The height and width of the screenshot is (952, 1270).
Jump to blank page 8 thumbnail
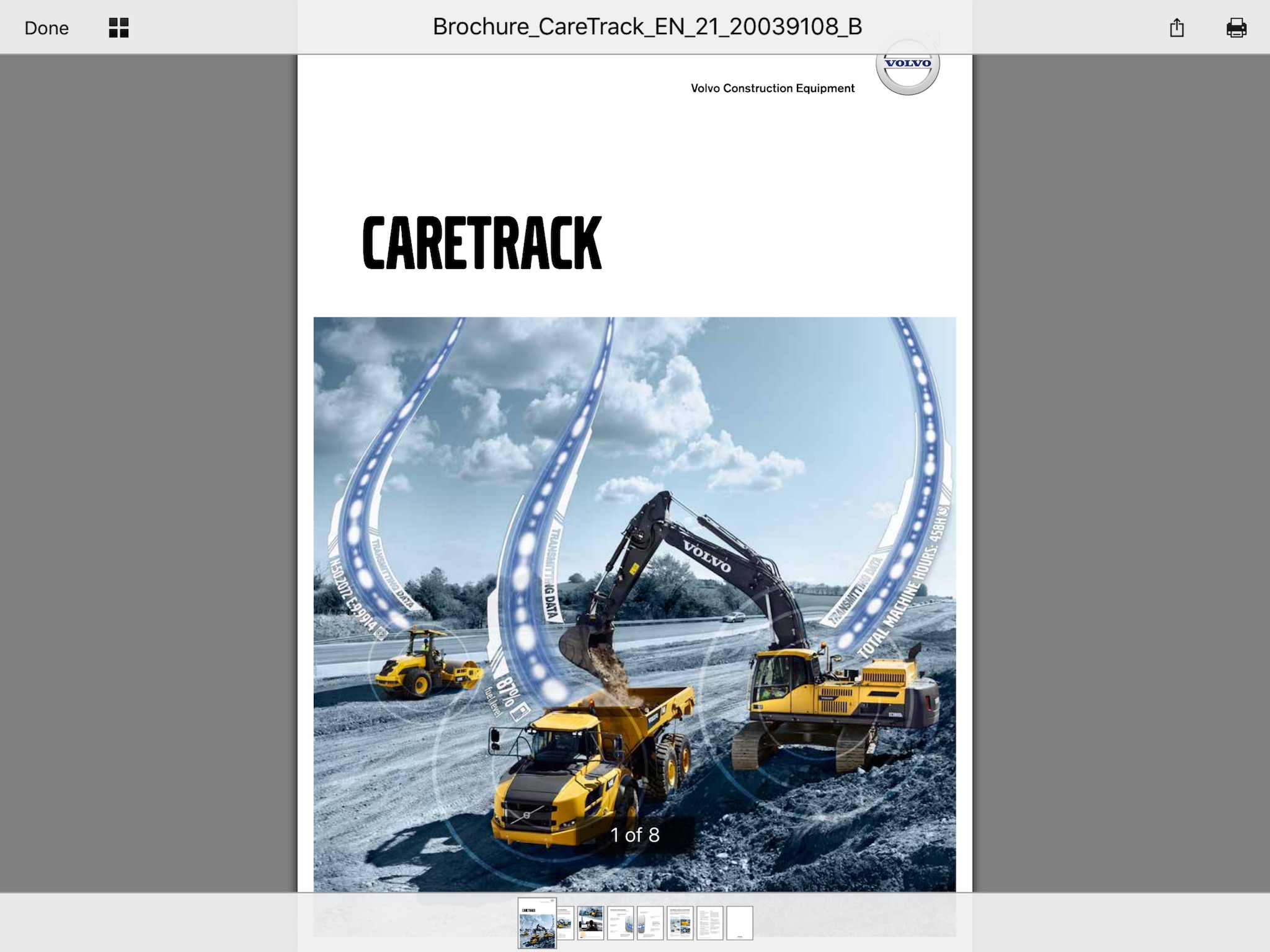tap(739, 923)
